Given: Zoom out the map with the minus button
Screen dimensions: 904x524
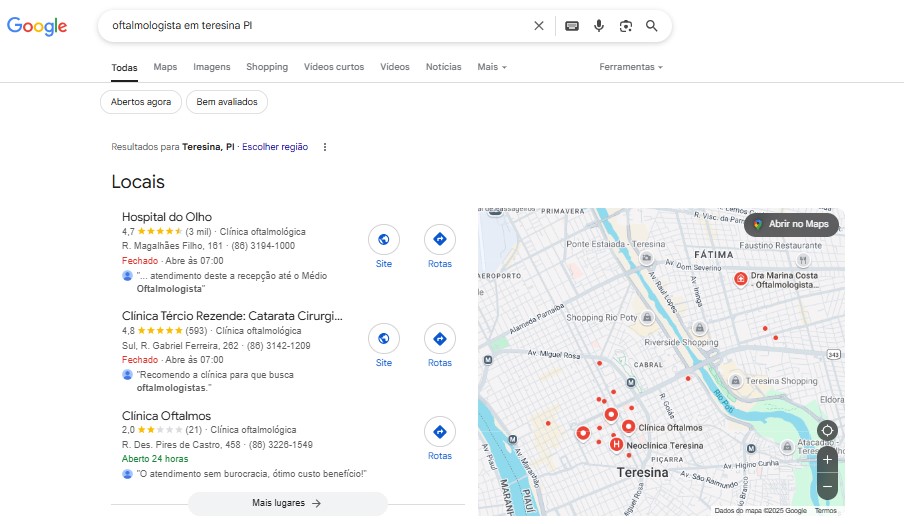Looking at the screenshot, I should 827,487.
